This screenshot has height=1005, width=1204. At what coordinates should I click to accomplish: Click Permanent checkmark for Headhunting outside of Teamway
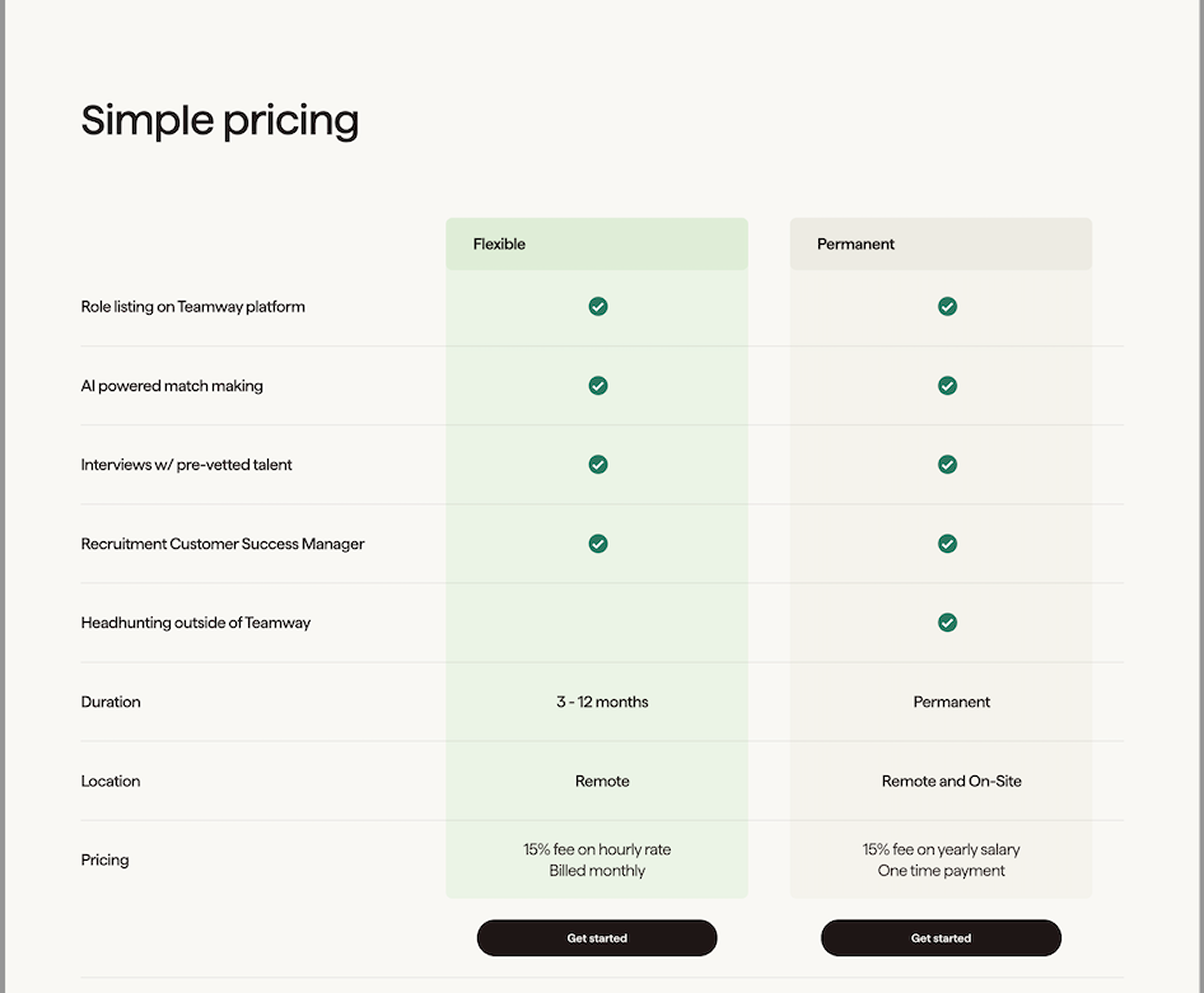click(947, 623)
